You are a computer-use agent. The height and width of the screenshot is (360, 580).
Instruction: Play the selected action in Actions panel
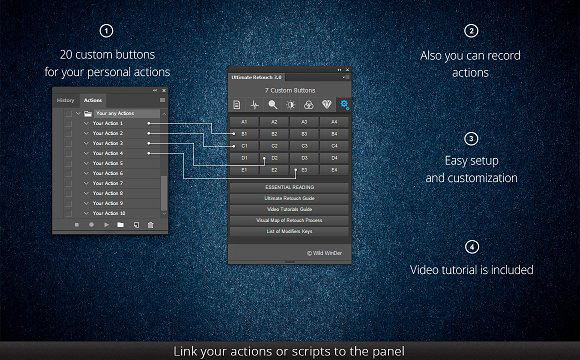pos(106,225)
